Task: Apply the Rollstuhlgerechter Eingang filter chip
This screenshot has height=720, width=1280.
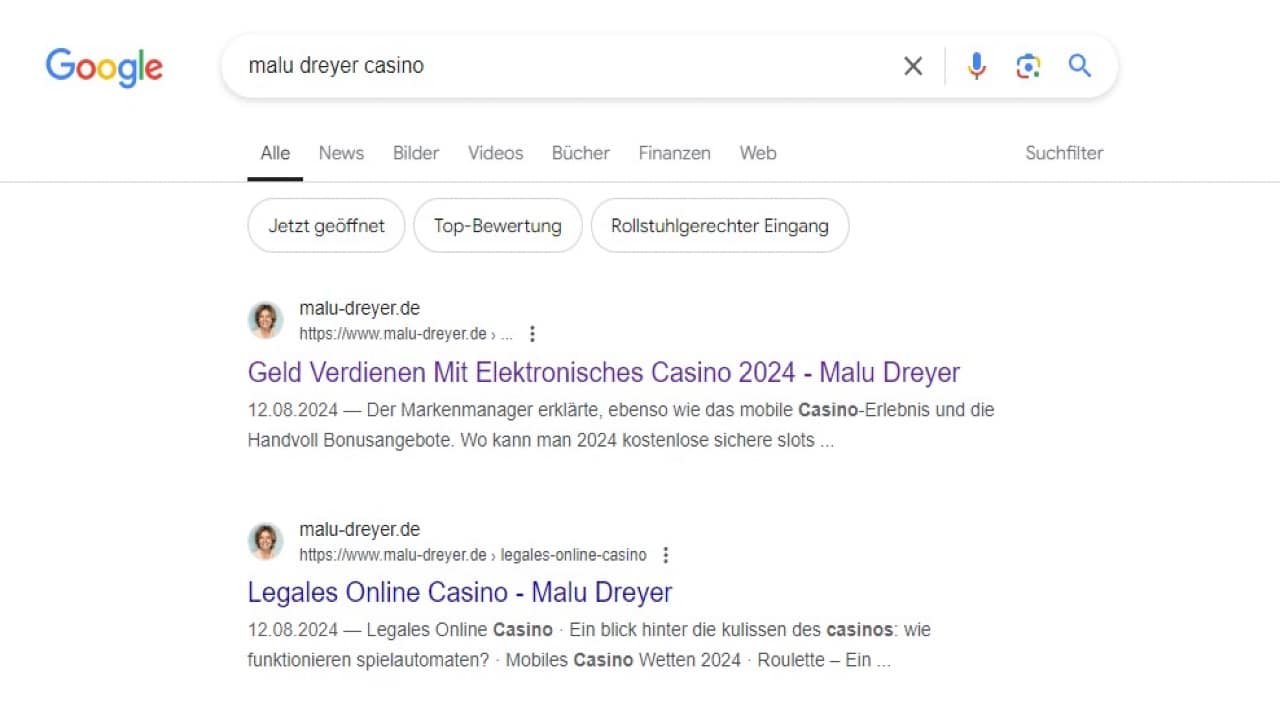Action: tap(720, 225)
